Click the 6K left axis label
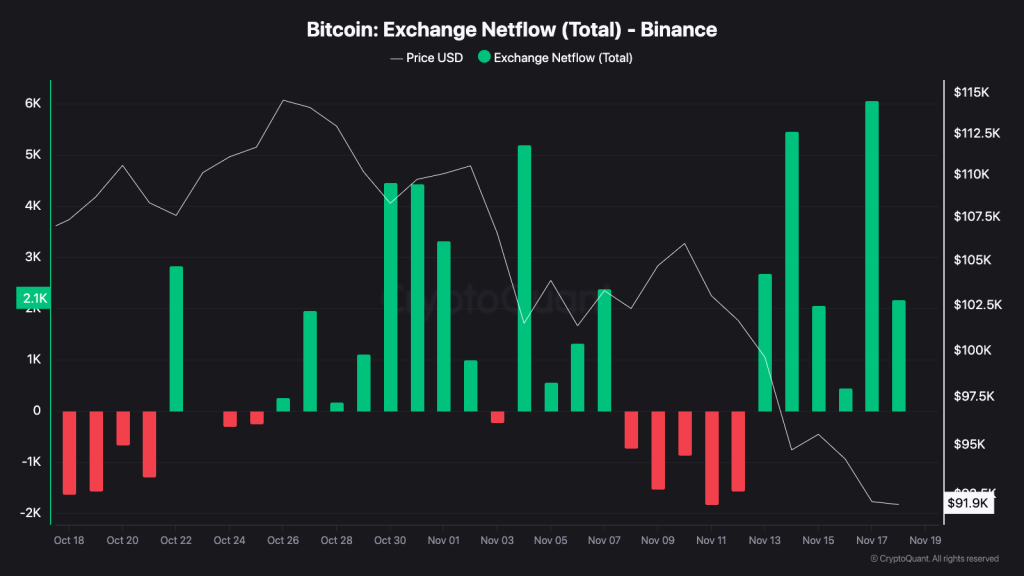1024x576 pixels. pyautogui.click(x=32, y=104)
